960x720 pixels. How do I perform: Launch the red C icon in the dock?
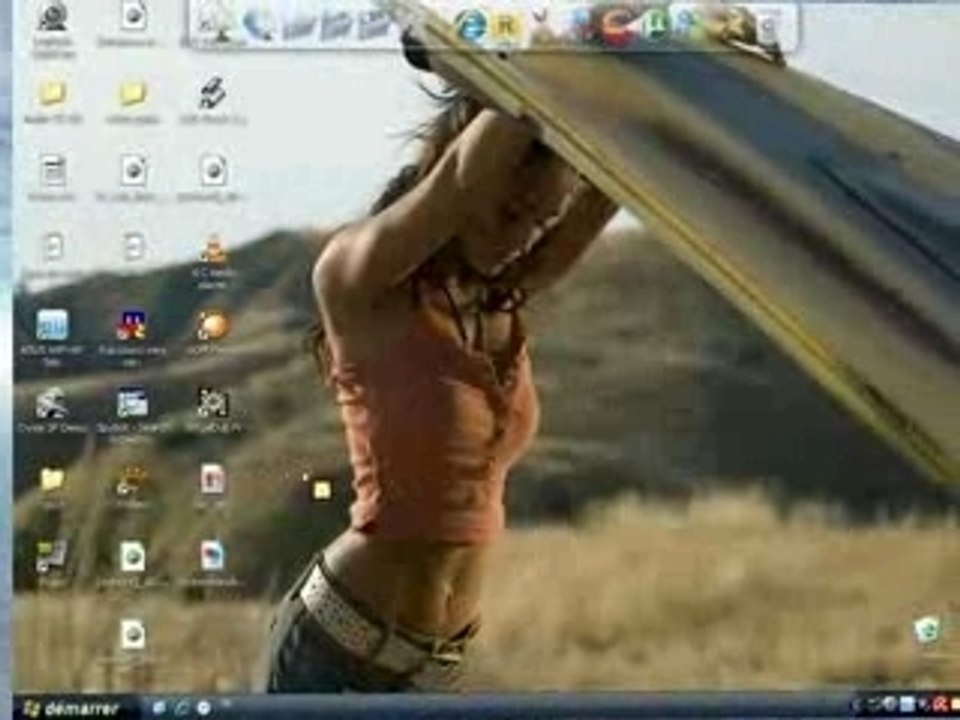616,26
